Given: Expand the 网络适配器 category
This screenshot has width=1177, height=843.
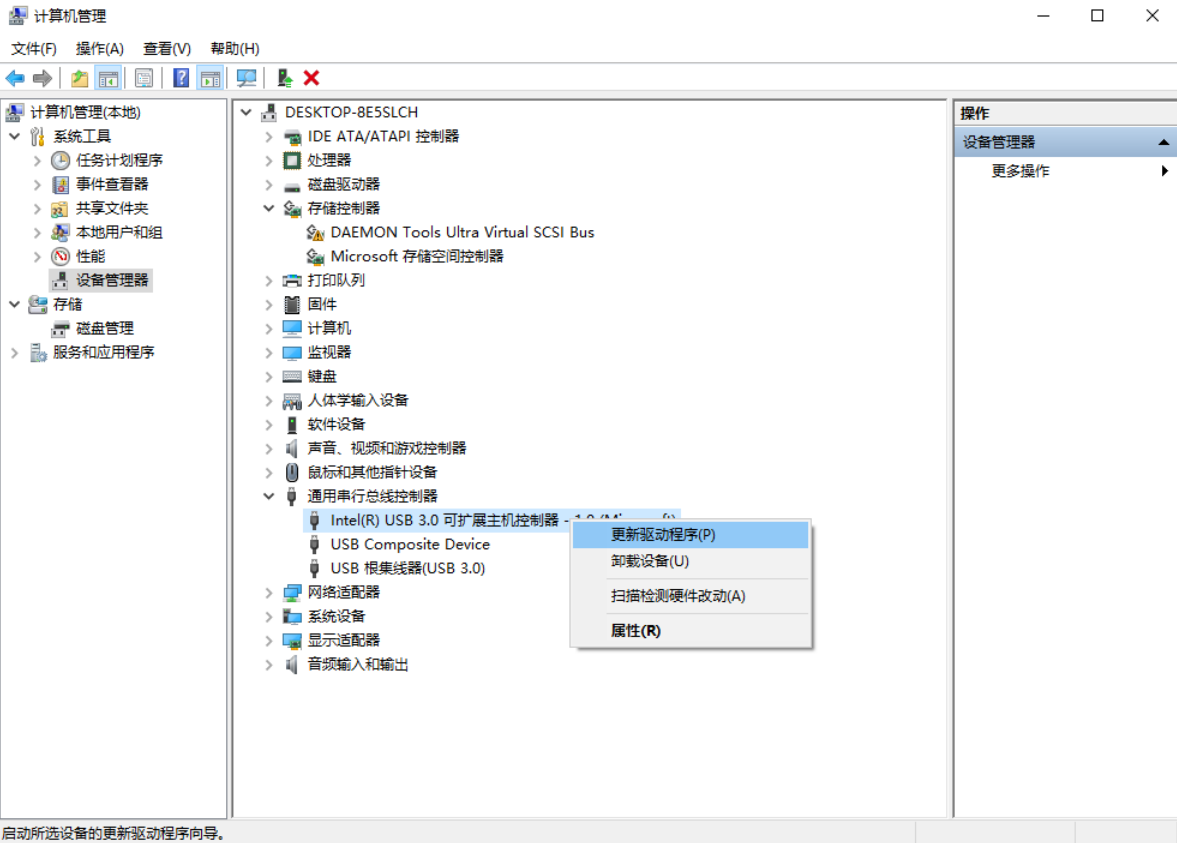Looking at the screenshot, I should tap(269, 592).
